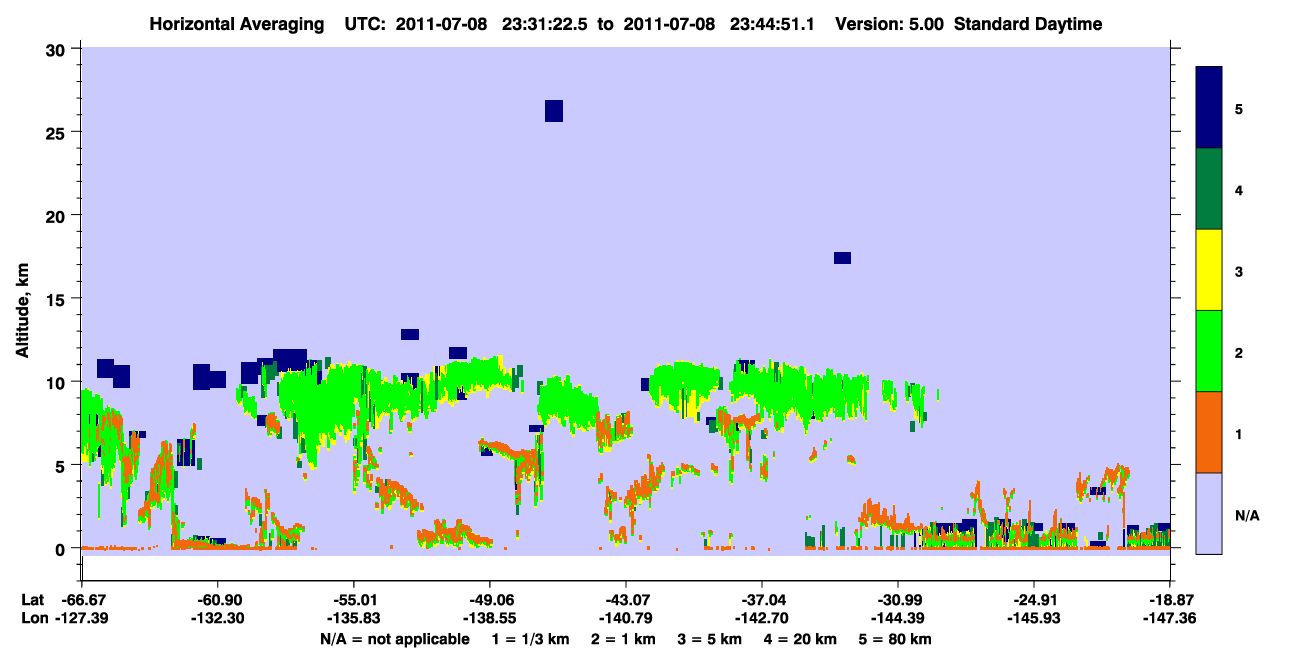Viewport: 1300px width, 667px height.
Task: Click the isolated blue feature near 17 km altitude
Action: (842, 258)
